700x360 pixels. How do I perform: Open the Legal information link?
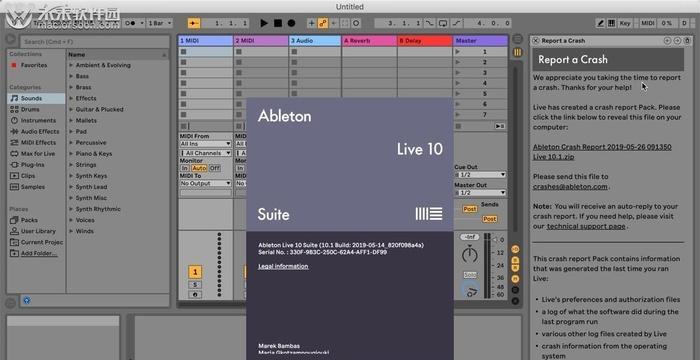coord(283,266)
